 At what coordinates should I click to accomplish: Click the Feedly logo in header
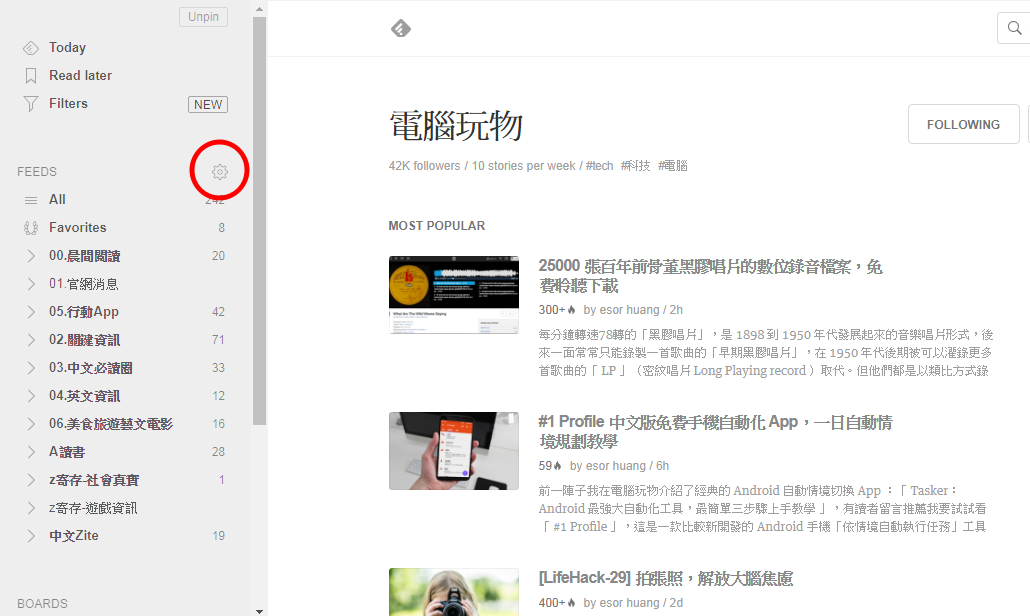click(401, 29)
